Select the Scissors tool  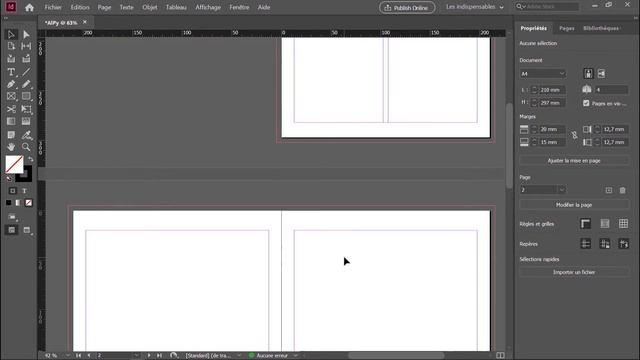11,109
